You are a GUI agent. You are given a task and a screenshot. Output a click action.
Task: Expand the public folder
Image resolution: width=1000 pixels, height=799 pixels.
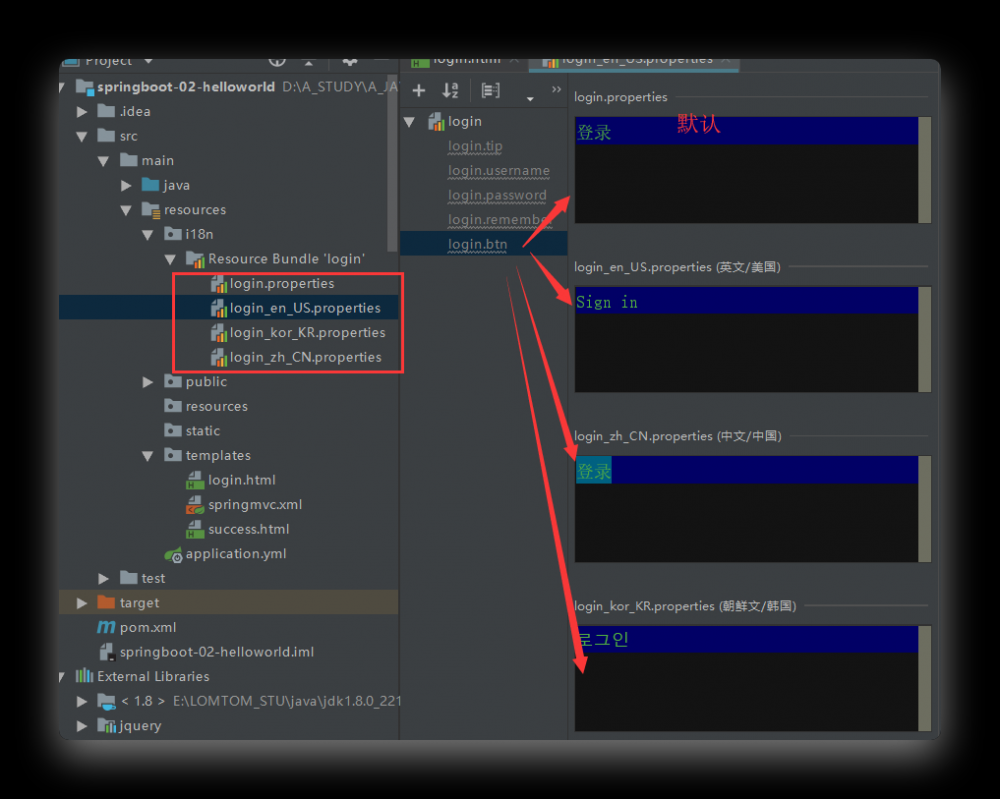(147, 382)
